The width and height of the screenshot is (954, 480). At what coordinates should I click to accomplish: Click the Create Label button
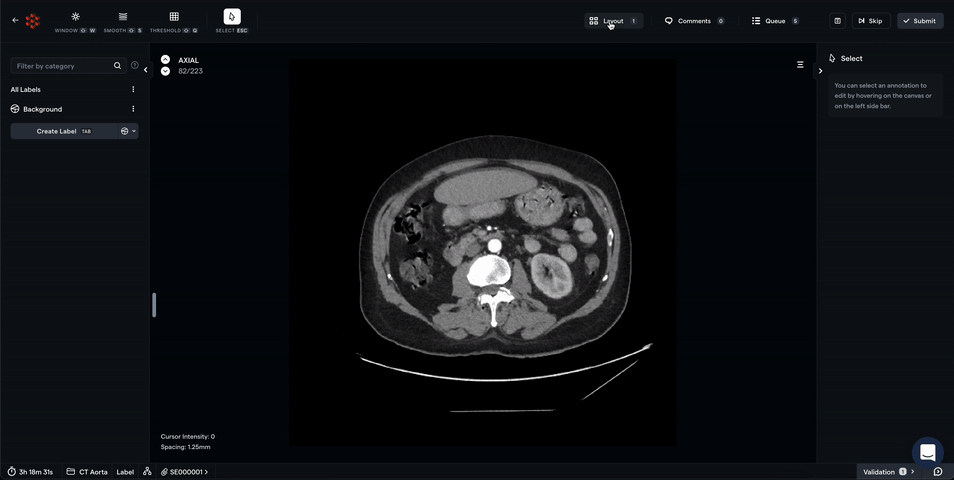click(x=64, y=131)
